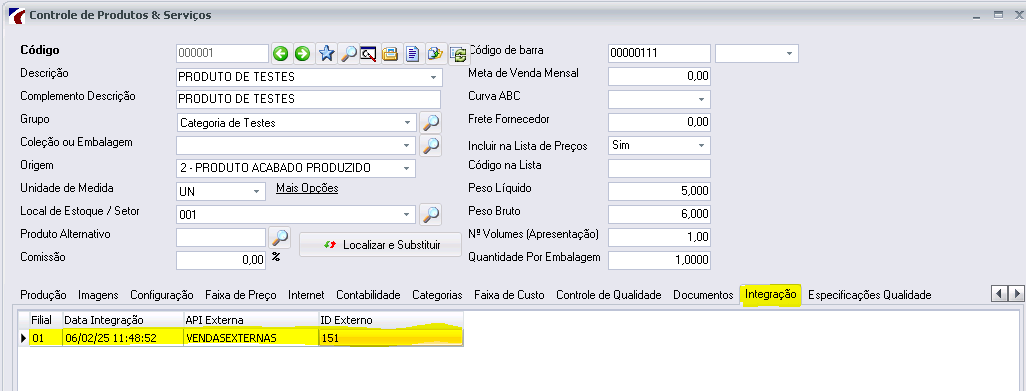1026x391 pixels.
Task: Open the Curva ABC dropdown
Action: 702,99
